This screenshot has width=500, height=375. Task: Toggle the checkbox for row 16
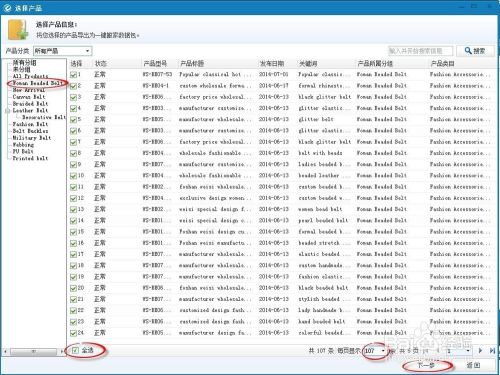tap(73, 243)
